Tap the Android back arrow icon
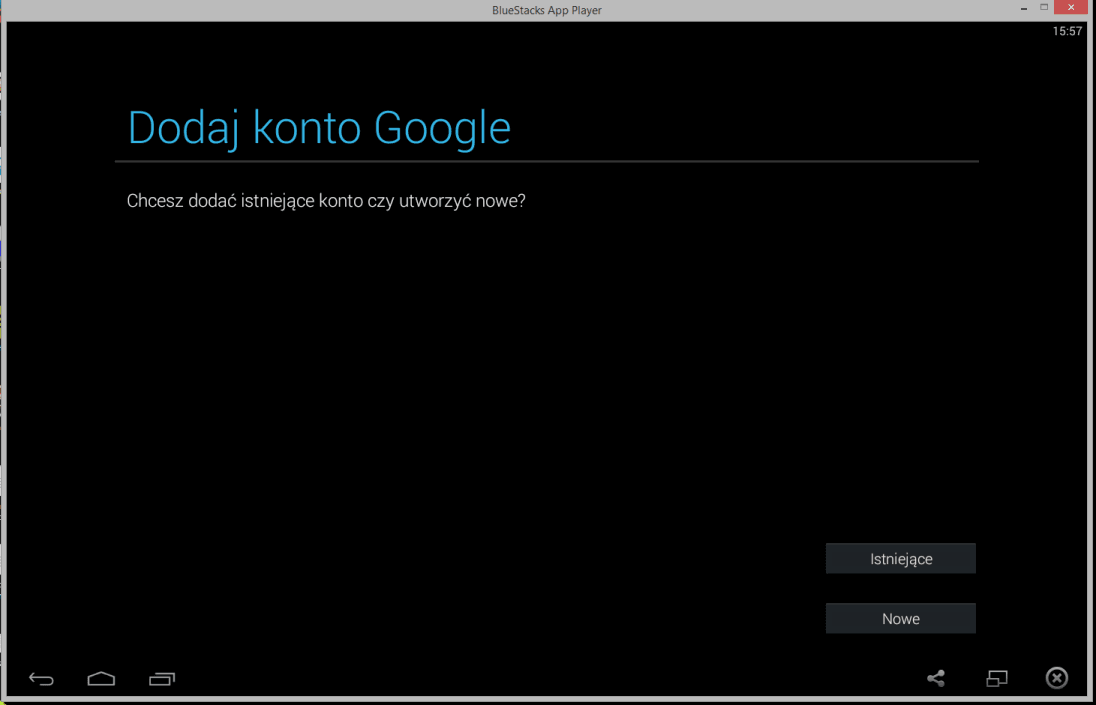The width and height of the screenshot is (1096, 705). 41,678
